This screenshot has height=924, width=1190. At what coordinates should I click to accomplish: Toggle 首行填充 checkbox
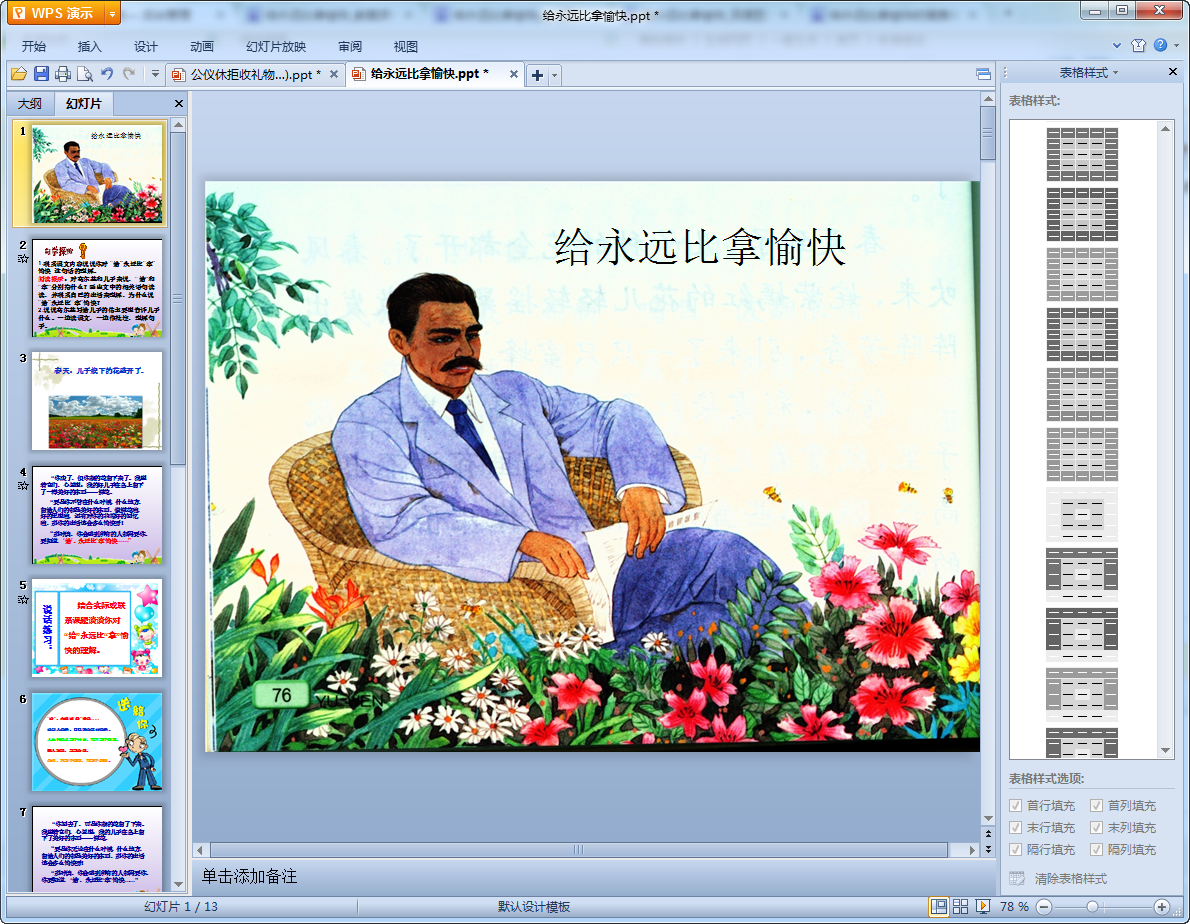click(x=1015, y=806)
